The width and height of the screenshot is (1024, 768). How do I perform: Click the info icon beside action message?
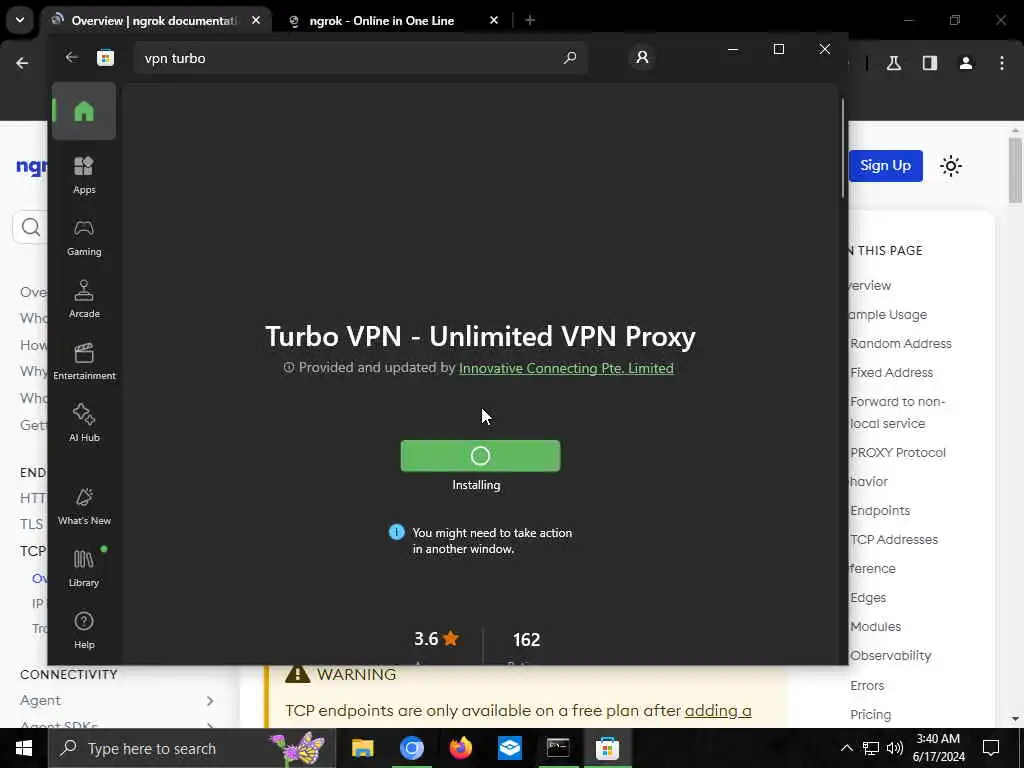[396, 532]
